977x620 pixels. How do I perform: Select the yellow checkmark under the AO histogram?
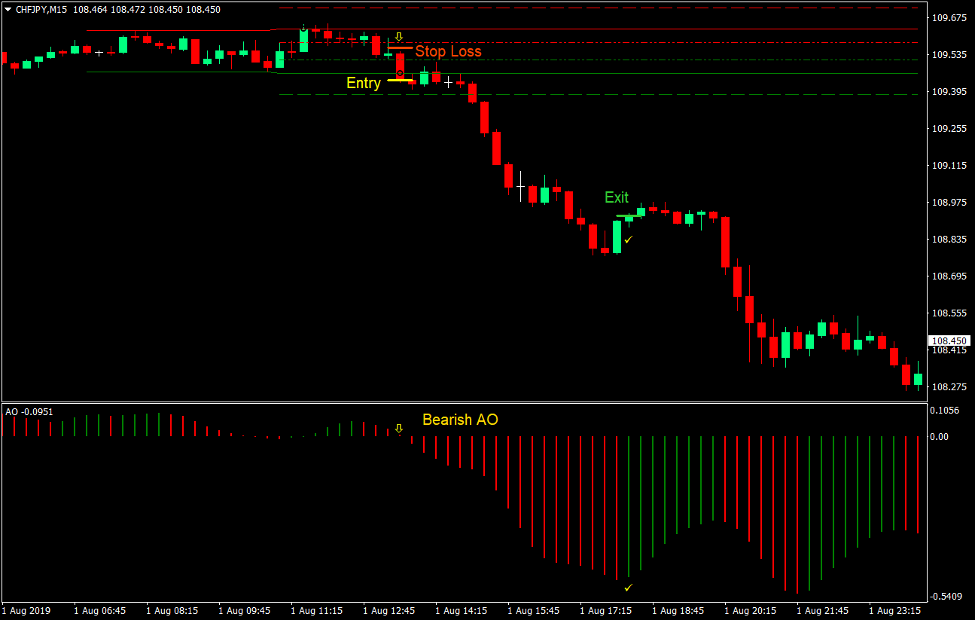coord(629,588)
